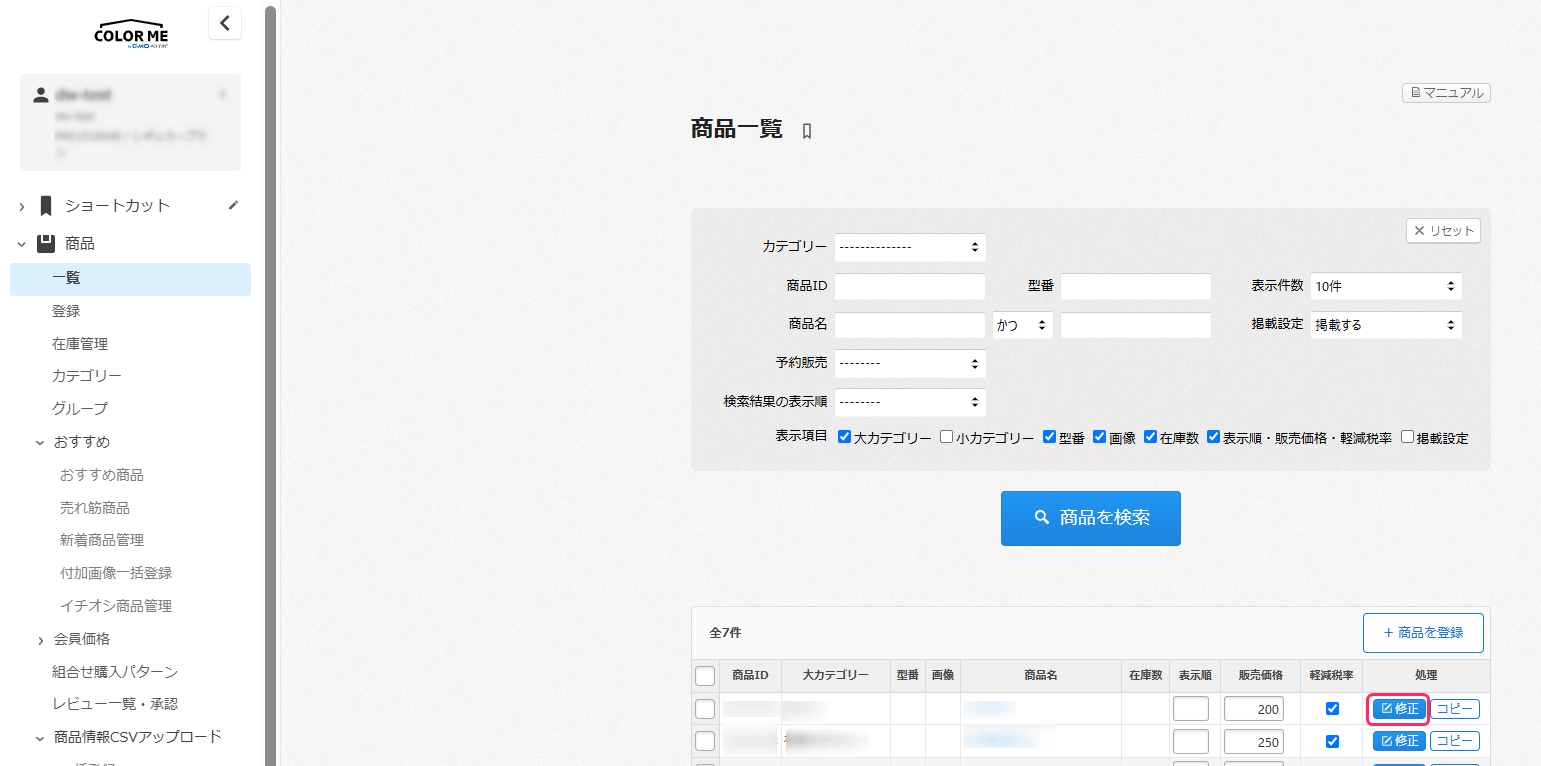The image size is (1541, 766).
Task: Go to おすすめ商品 in the sidebar
Action: (x=102, y=475)
